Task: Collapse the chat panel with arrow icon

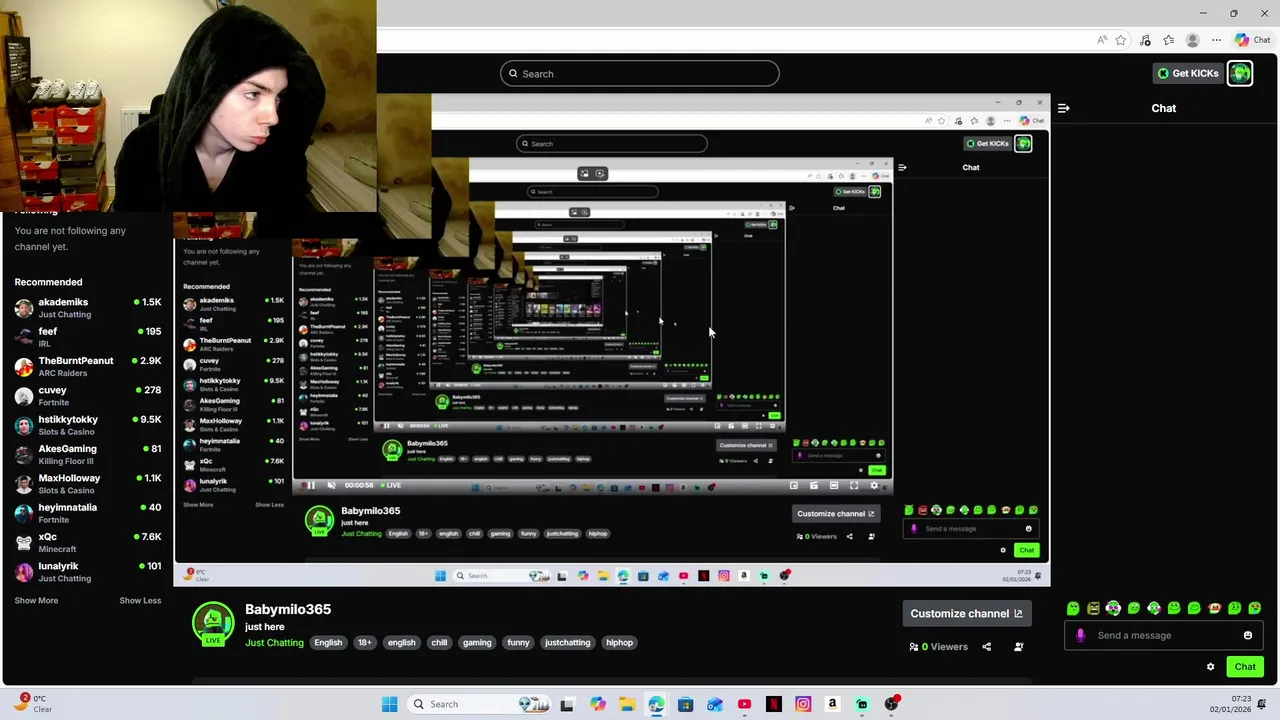Action: pyautogui.click(x=1063, y=108)
